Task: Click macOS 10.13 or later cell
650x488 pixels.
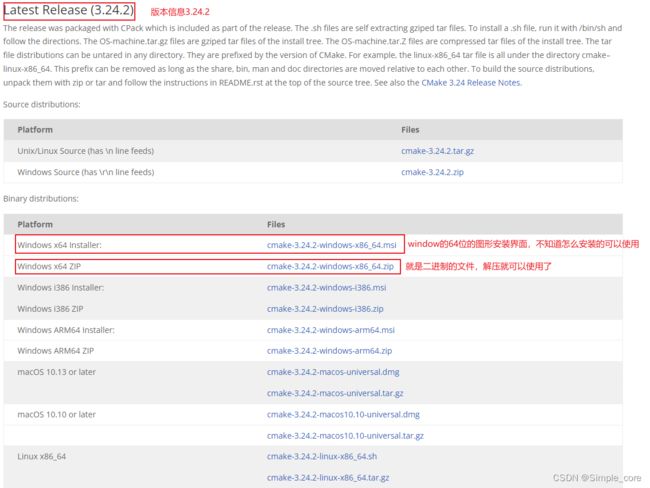Action: point(56,372)
